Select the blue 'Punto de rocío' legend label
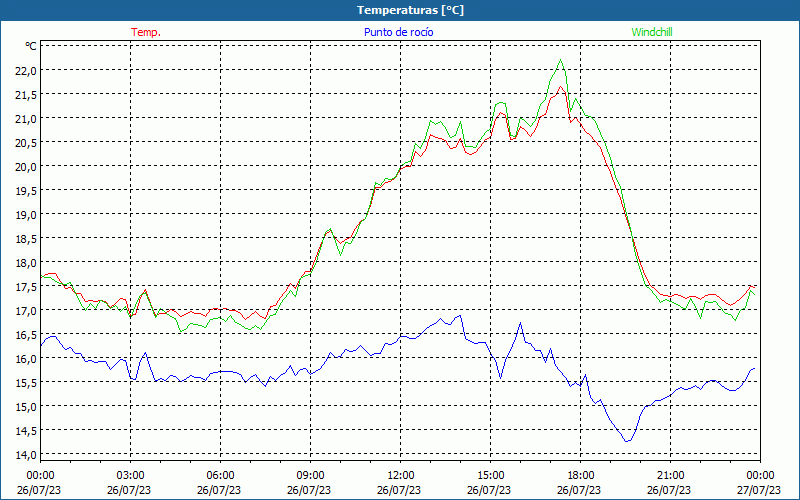The width and height of the screenshot is (800, 500). point(398,32)
